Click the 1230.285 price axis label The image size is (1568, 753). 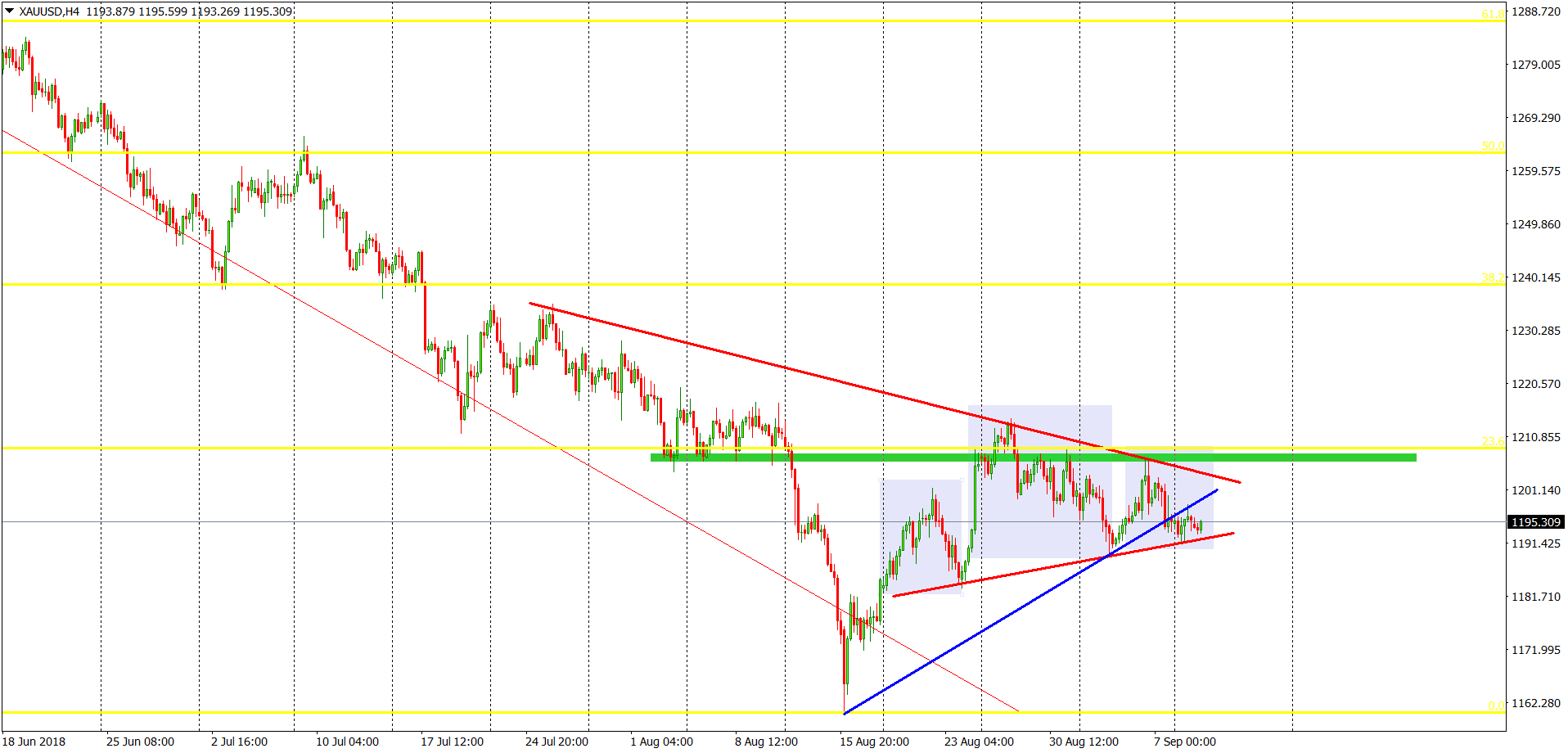(x=1535, y=331)
